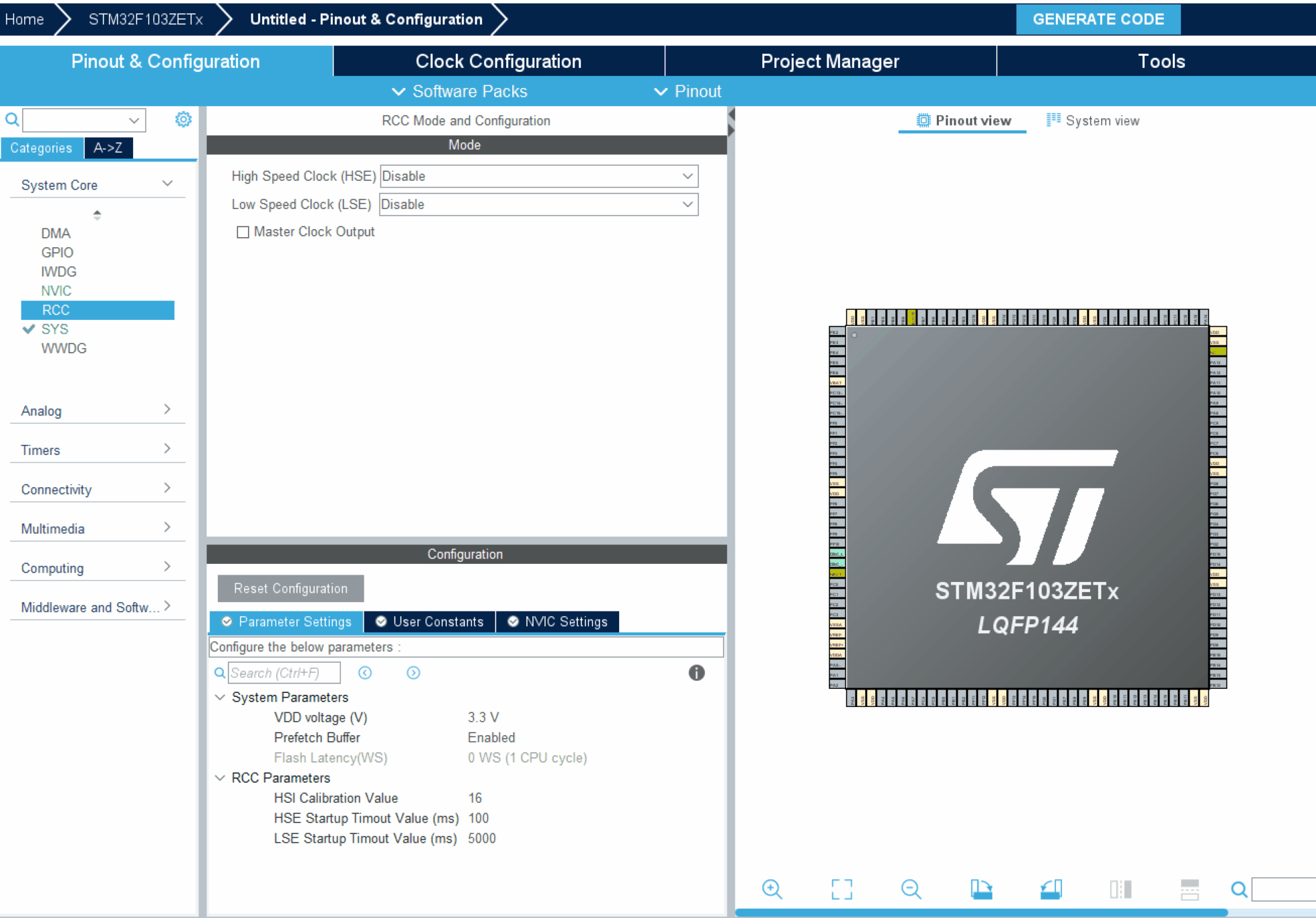
Task: Select NVIC in System Core list
Action: [x=56, y=291]
